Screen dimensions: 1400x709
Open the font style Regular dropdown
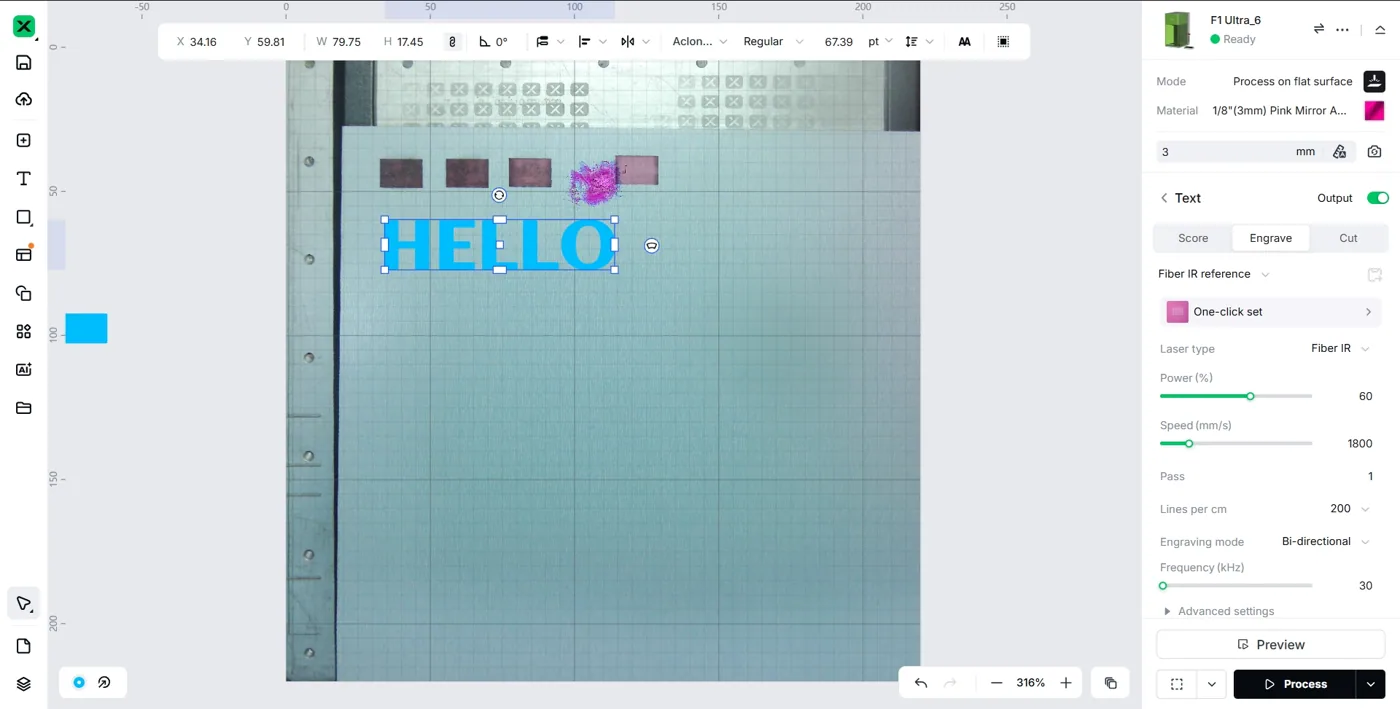(x=772, y=42)
